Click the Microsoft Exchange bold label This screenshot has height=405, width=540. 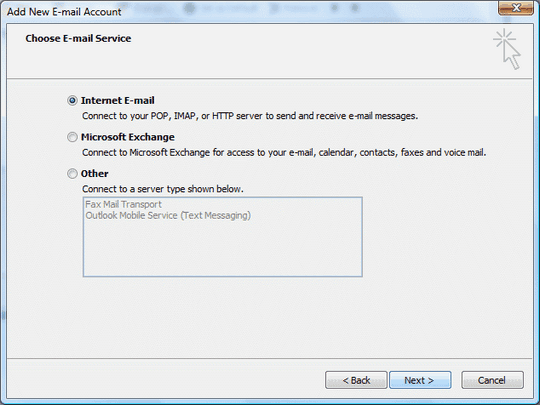tap(128, 137)
